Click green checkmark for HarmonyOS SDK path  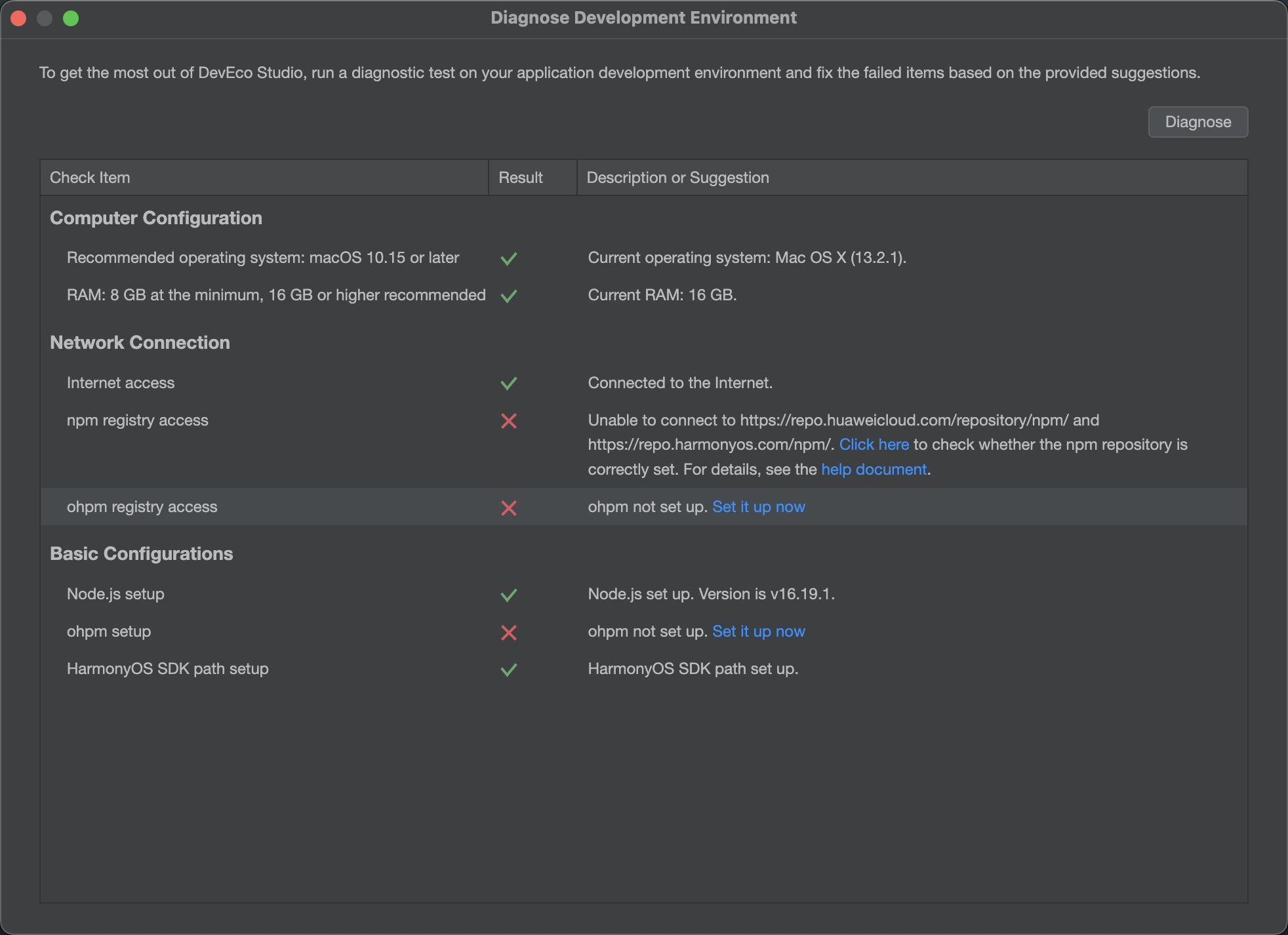click(509, 669)
